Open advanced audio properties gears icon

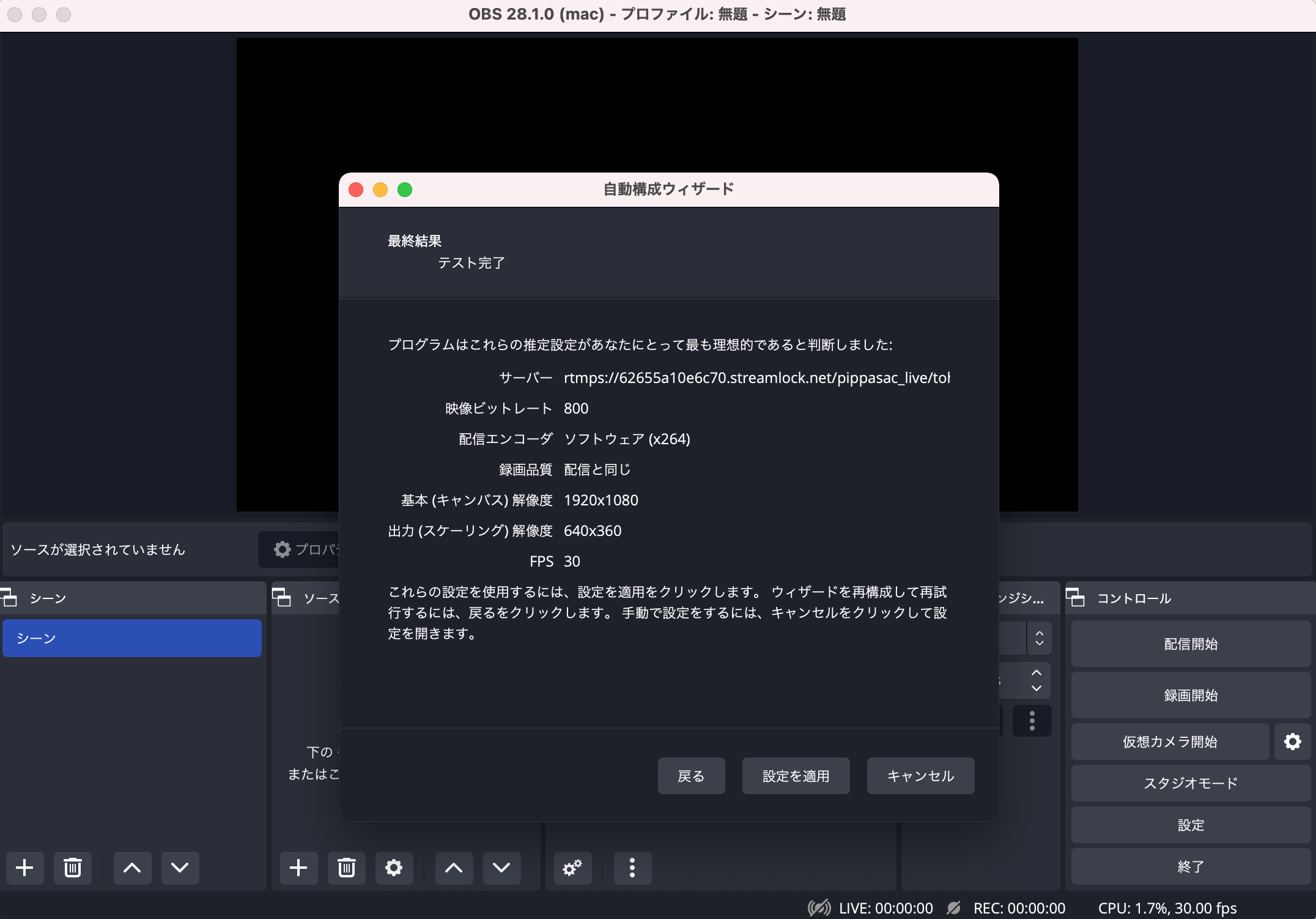click(x=572, y=867)
